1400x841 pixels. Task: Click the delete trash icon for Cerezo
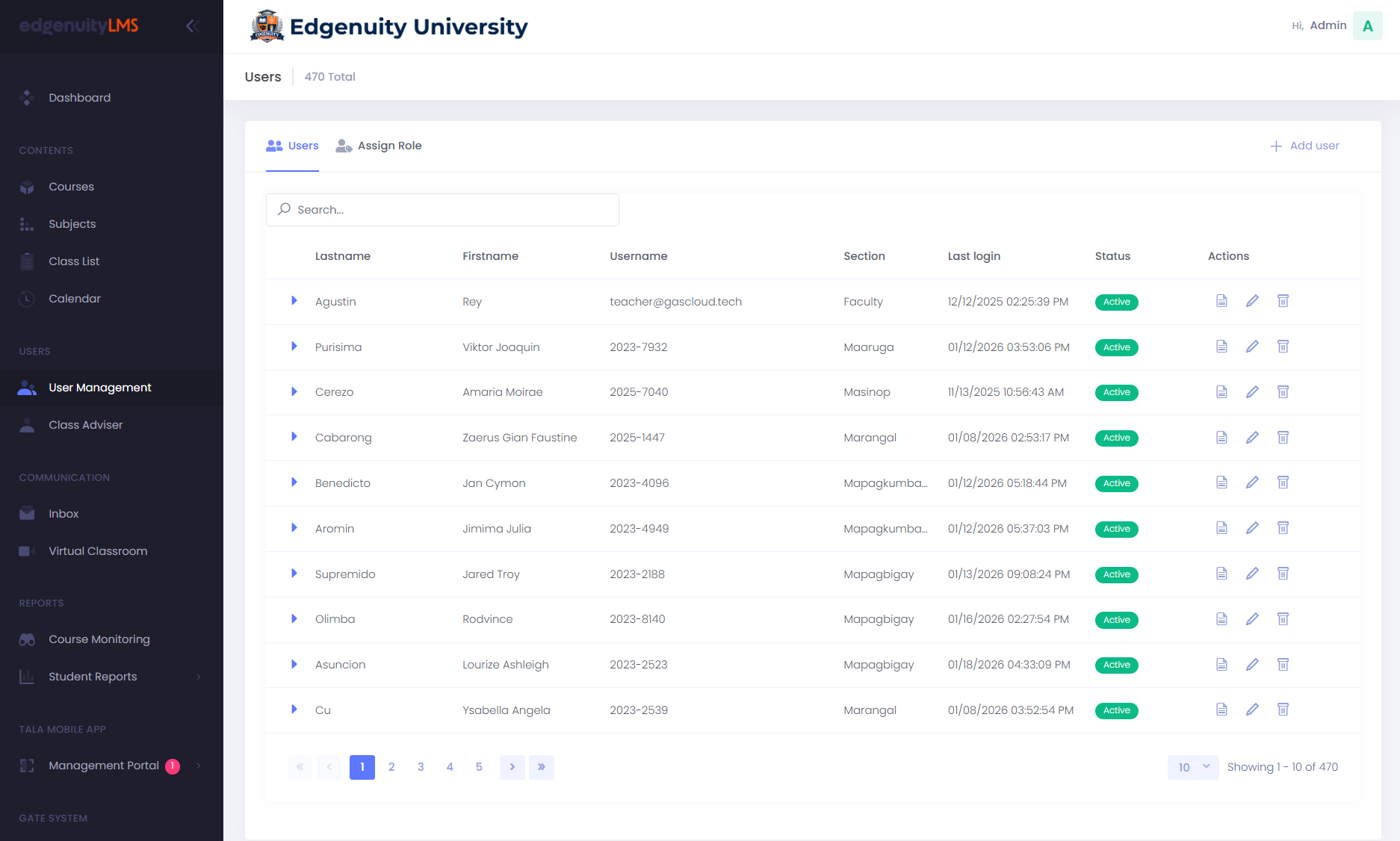[1283, 391]
